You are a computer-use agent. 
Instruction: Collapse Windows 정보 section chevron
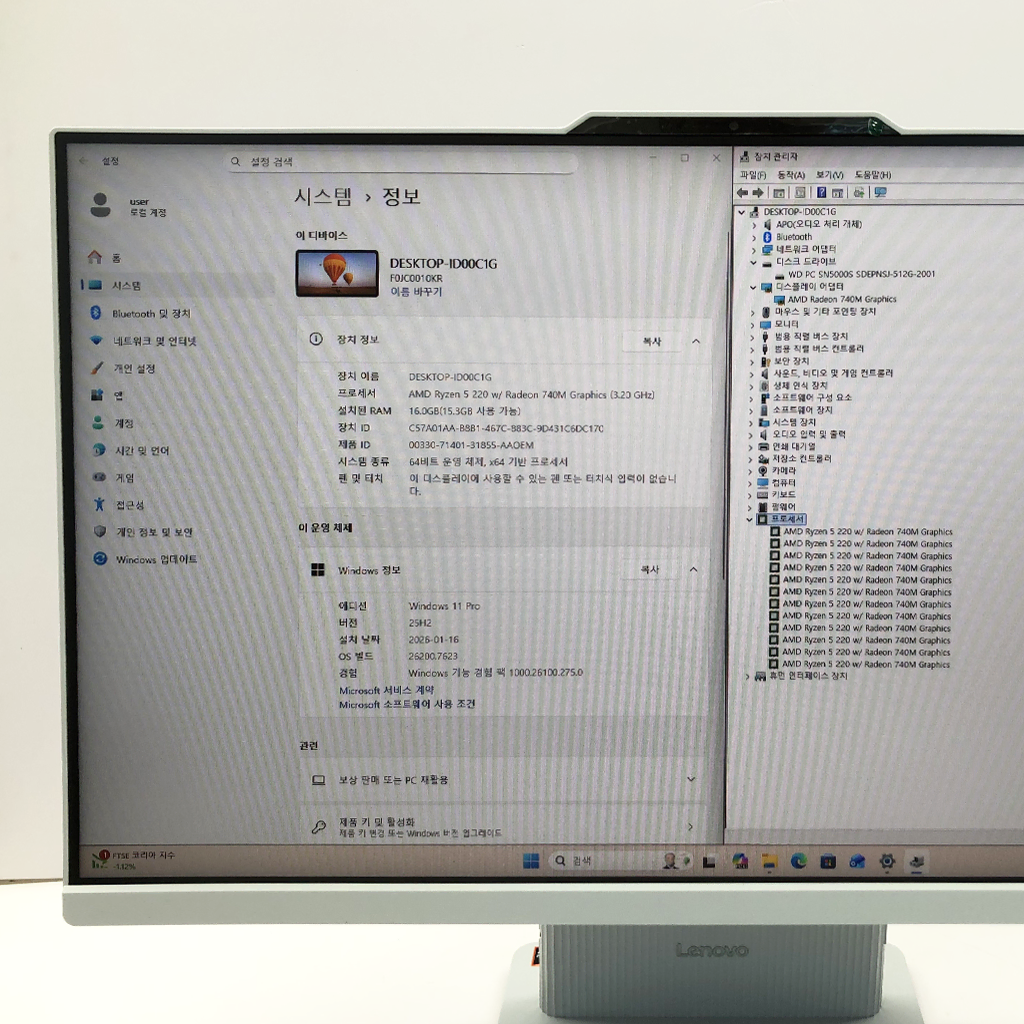click(694, 569)
